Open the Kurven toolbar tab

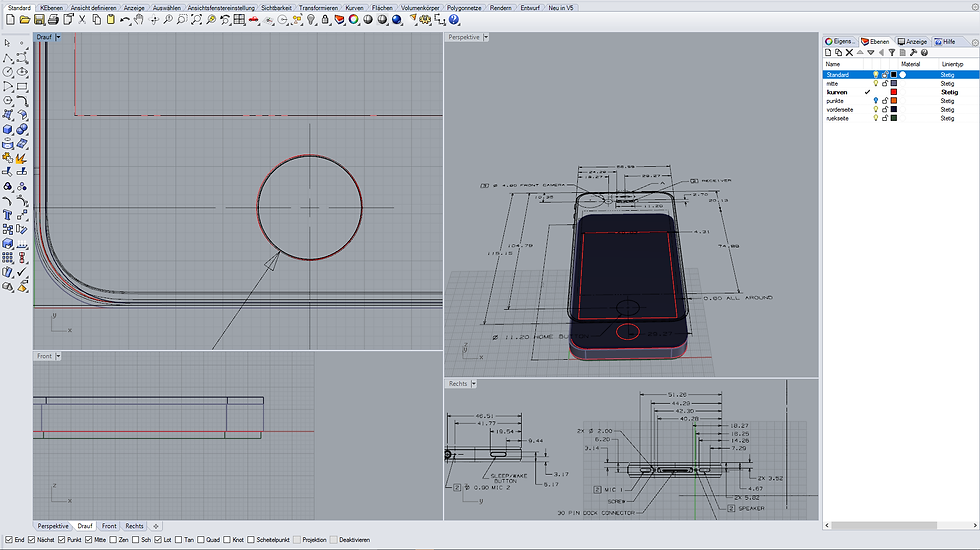point(354,8)
